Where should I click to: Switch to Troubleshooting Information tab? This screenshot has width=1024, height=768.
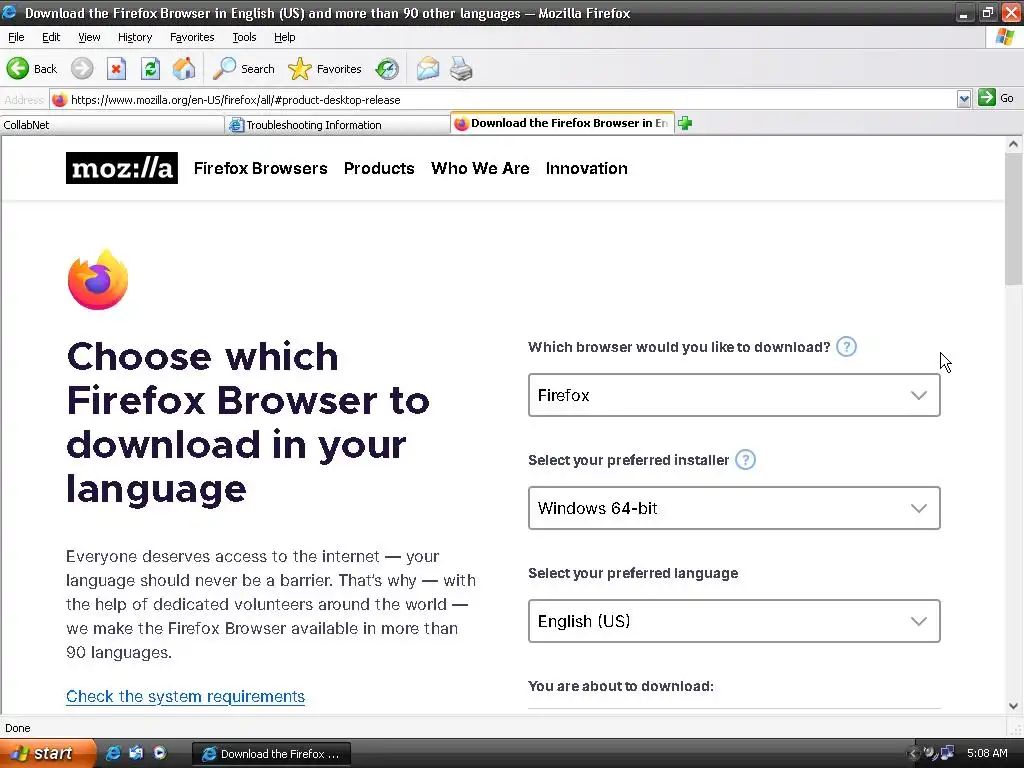click(x=338, y=125)
